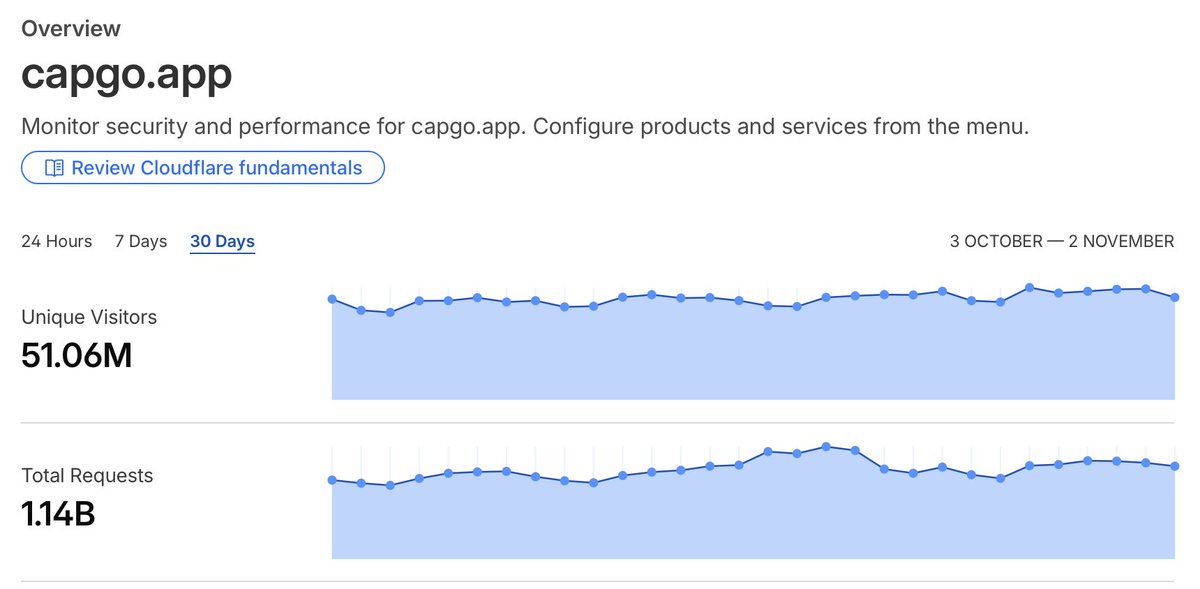
Task: Click the book icon in Review Cloudflare fundamentals
Action: pos(54,168)
